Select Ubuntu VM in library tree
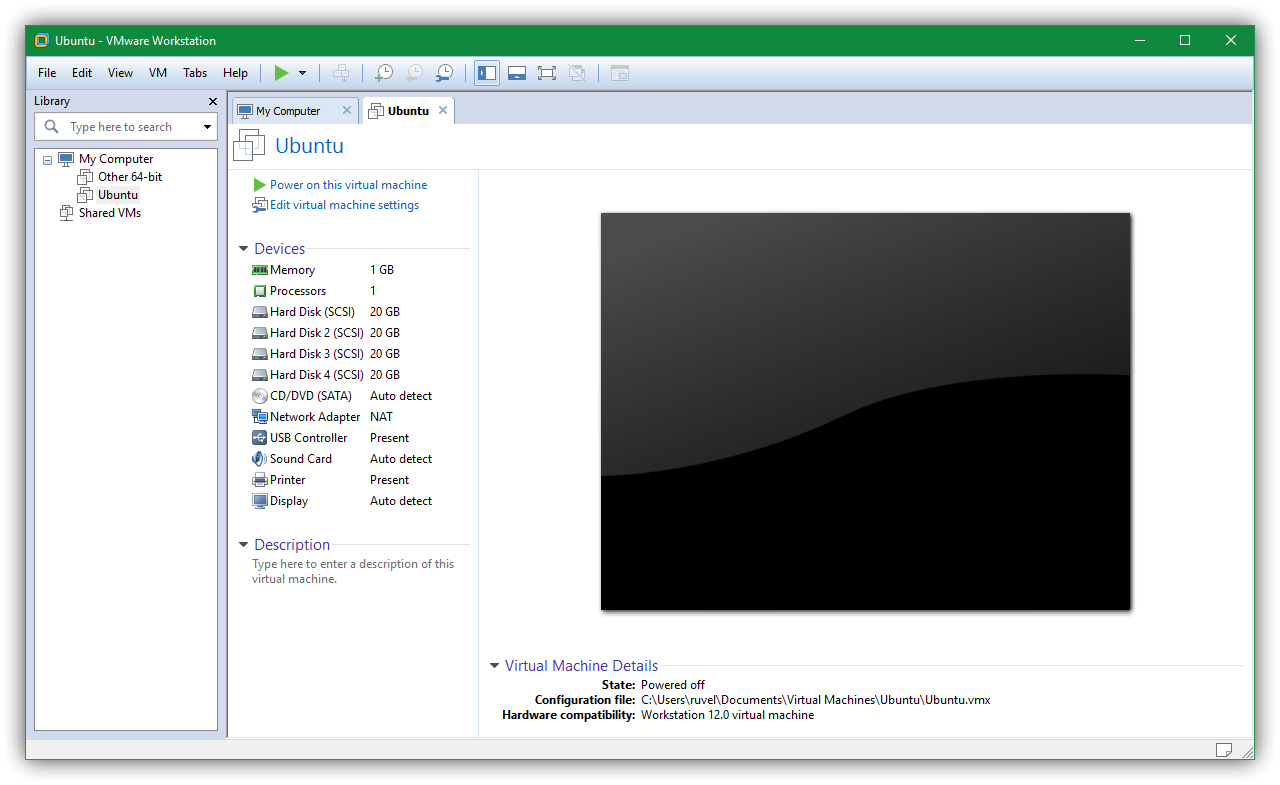Screen dimensions: 1280x785 (118, 195)
